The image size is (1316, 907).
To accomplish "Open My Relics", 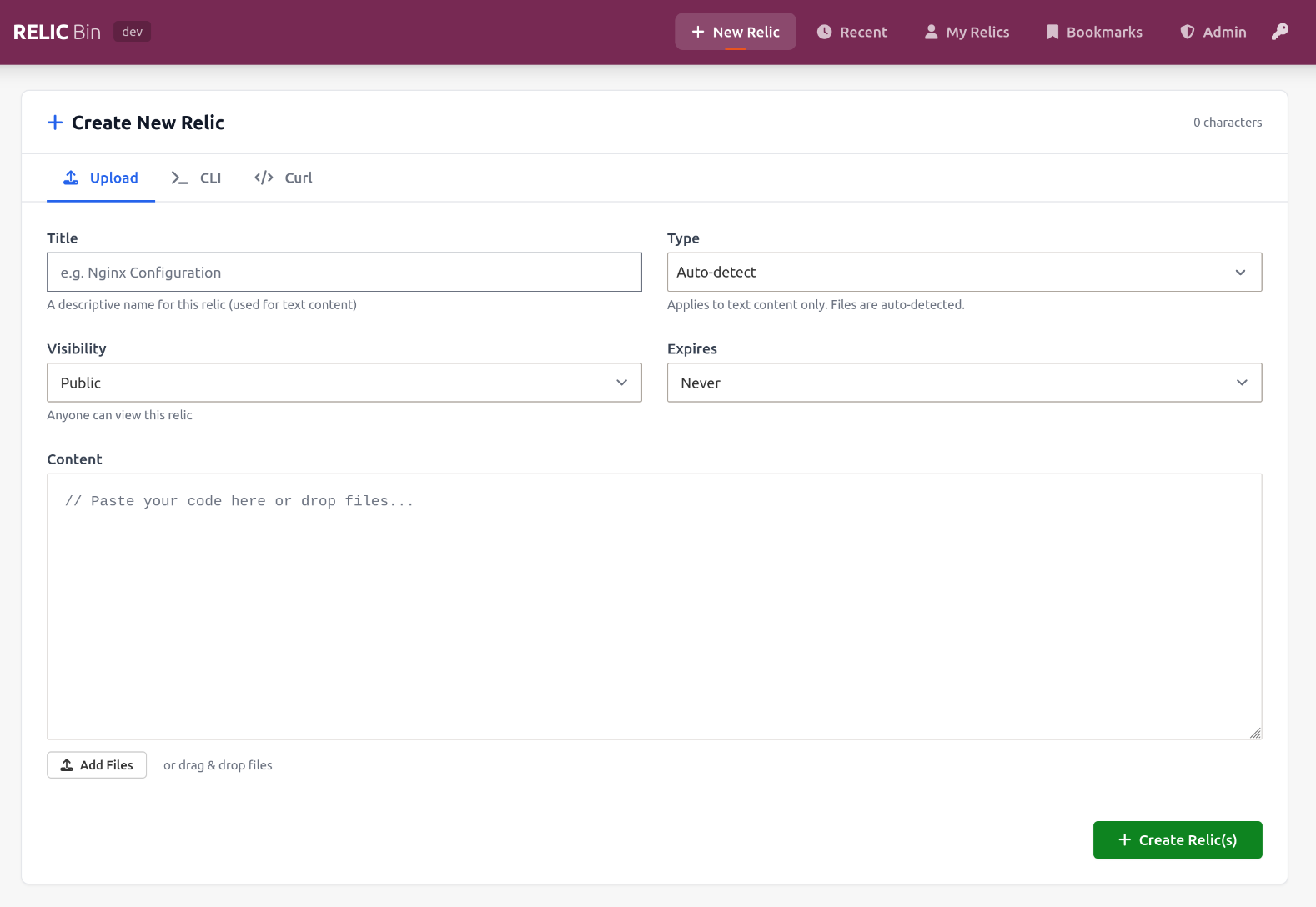I will point(967,32).
